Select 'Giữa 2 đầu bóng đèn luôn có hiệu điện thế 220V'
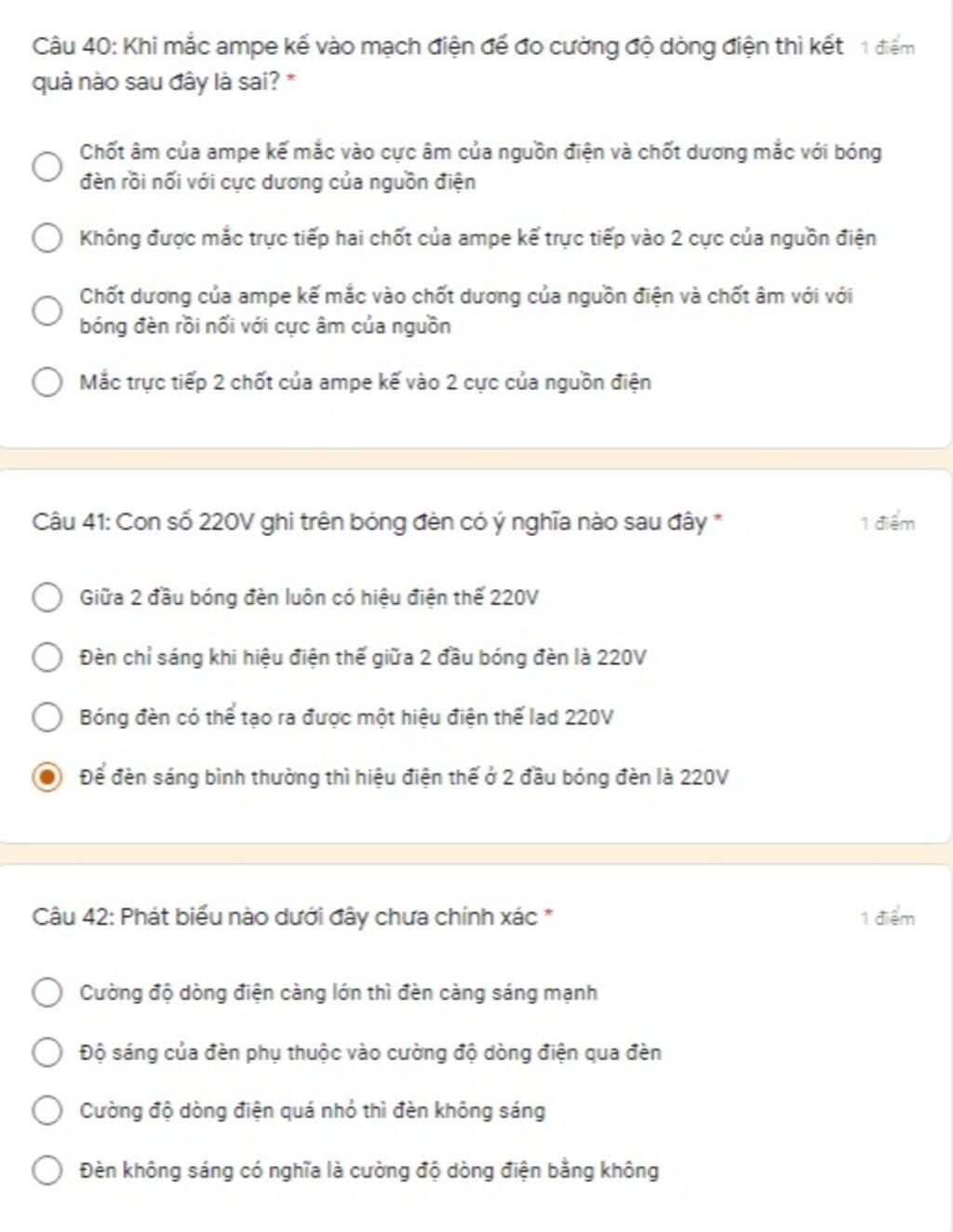953x1232 pixels. pos(47,597)
